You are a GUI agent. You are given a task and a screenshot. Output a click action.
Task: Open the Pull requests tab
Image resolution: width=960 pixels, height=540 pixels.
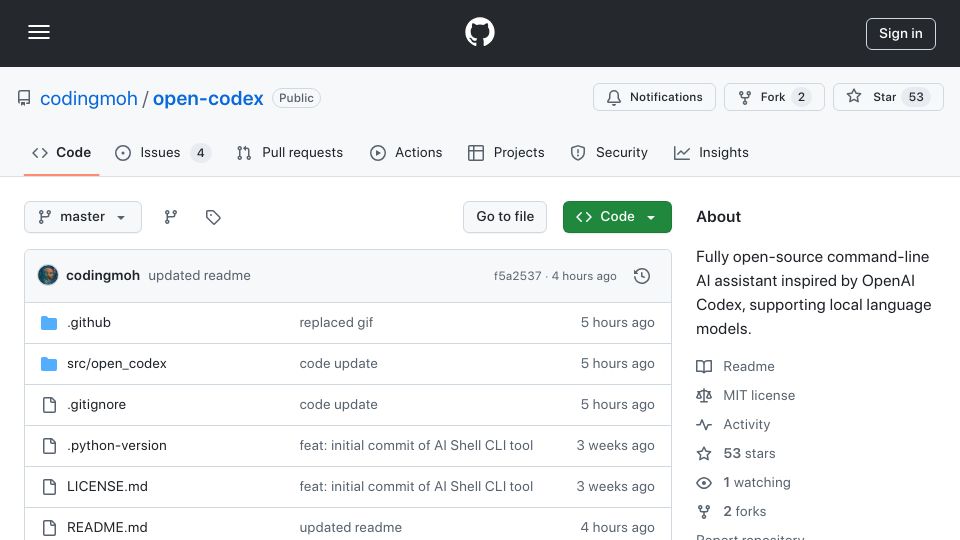point(290,152)
